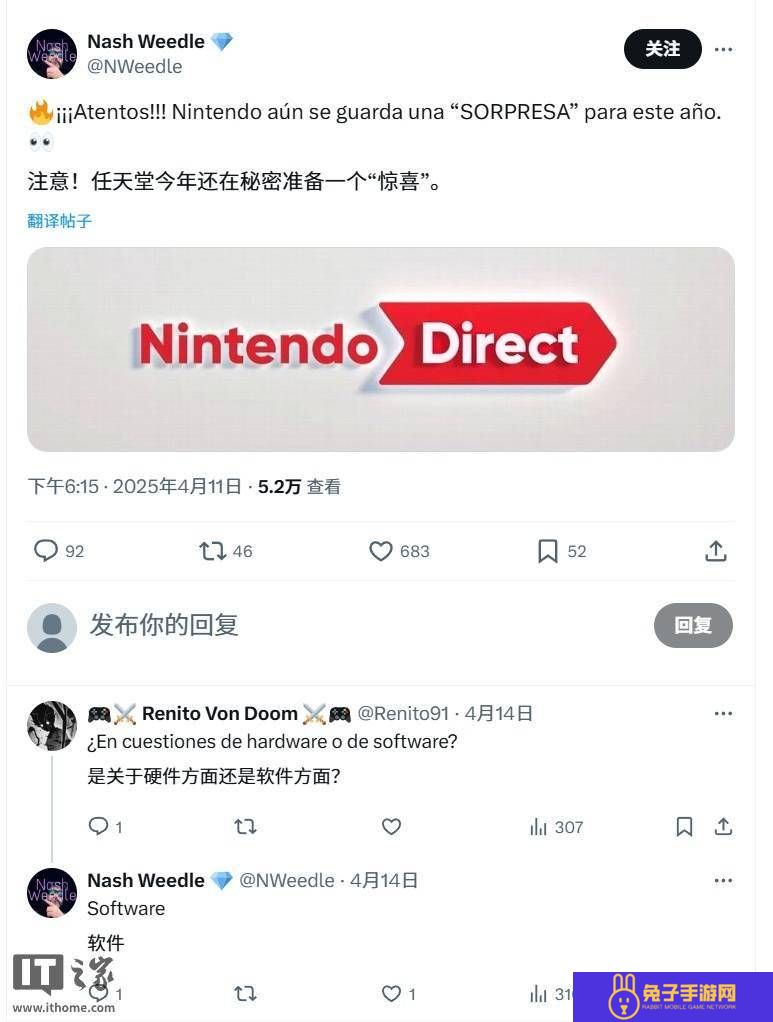
Task: Share the main Nintendo post
Action: (x=716, y=551)
